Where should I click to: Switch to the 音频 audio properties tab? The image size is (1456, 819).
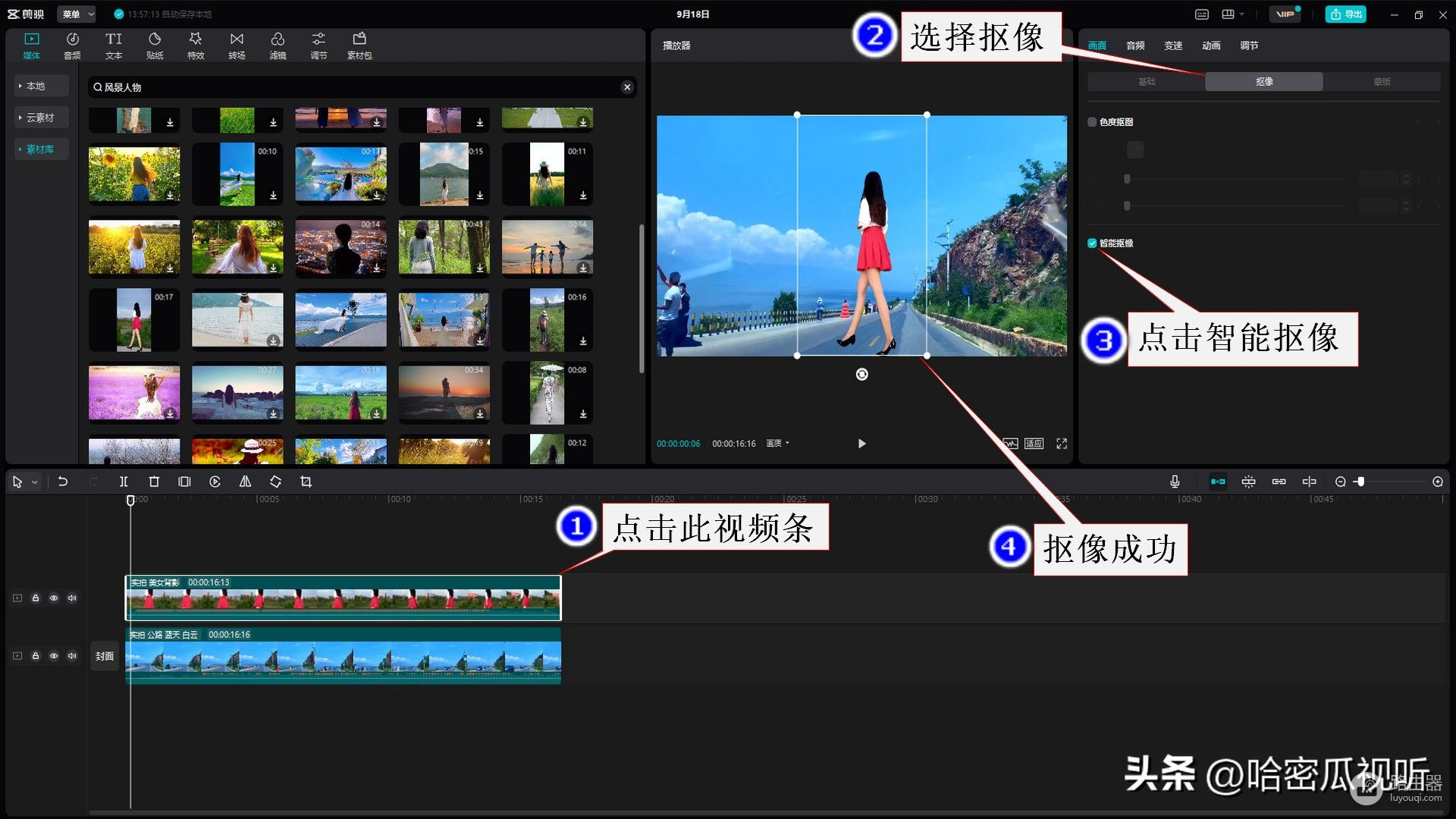pos(1134,45)
